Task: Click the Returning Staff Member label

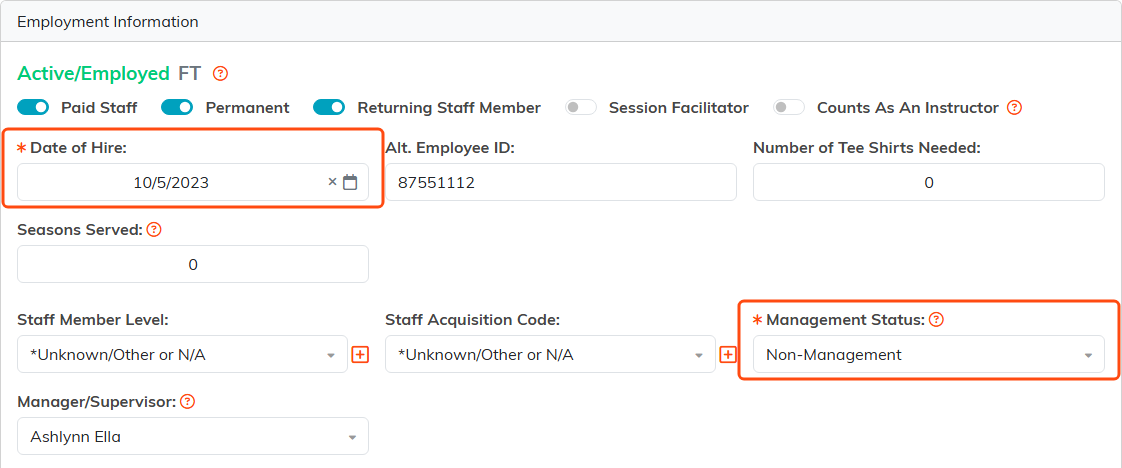Action: (449, 107)
